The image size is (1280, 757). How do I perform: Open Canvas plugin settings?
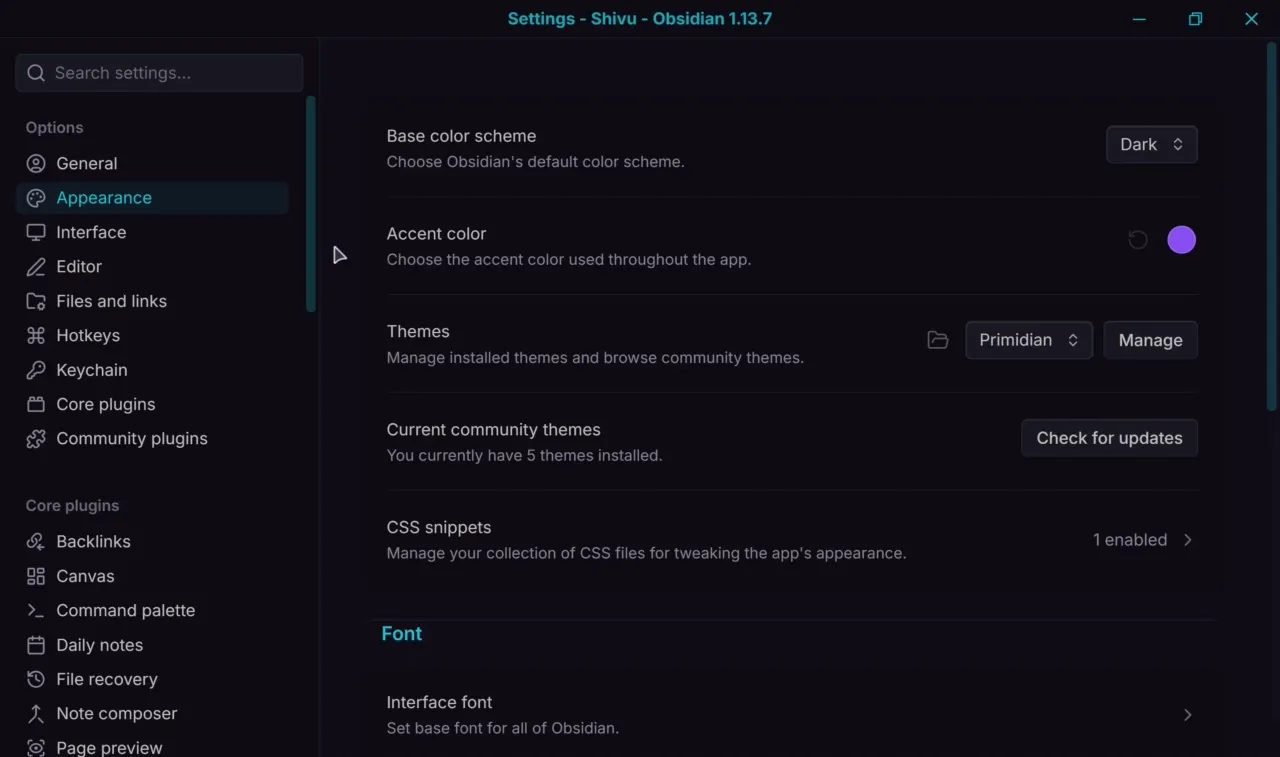point(152,576)
